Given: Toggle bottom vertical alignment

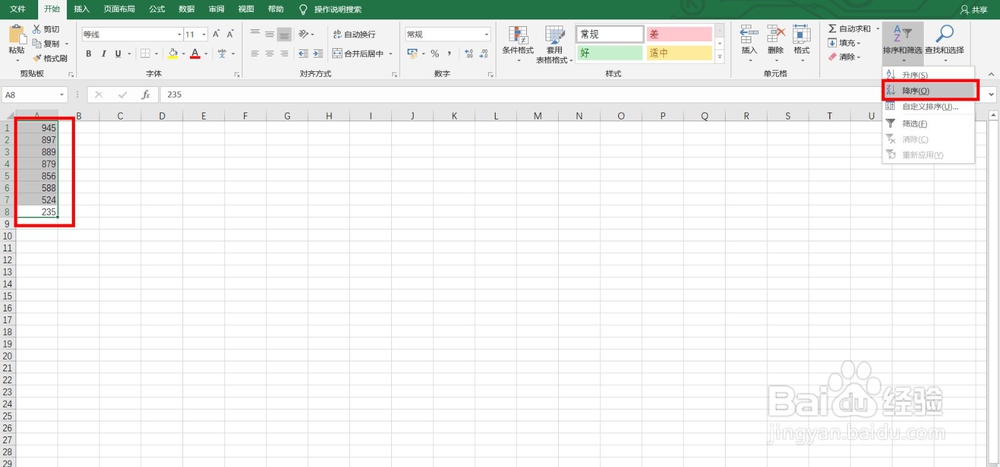Looking at the screenshot, I should pos(284,34).
